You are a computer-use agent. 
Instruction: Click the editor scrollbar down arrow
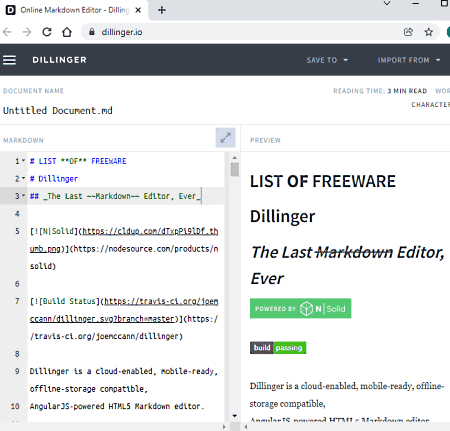coord(235,416)
